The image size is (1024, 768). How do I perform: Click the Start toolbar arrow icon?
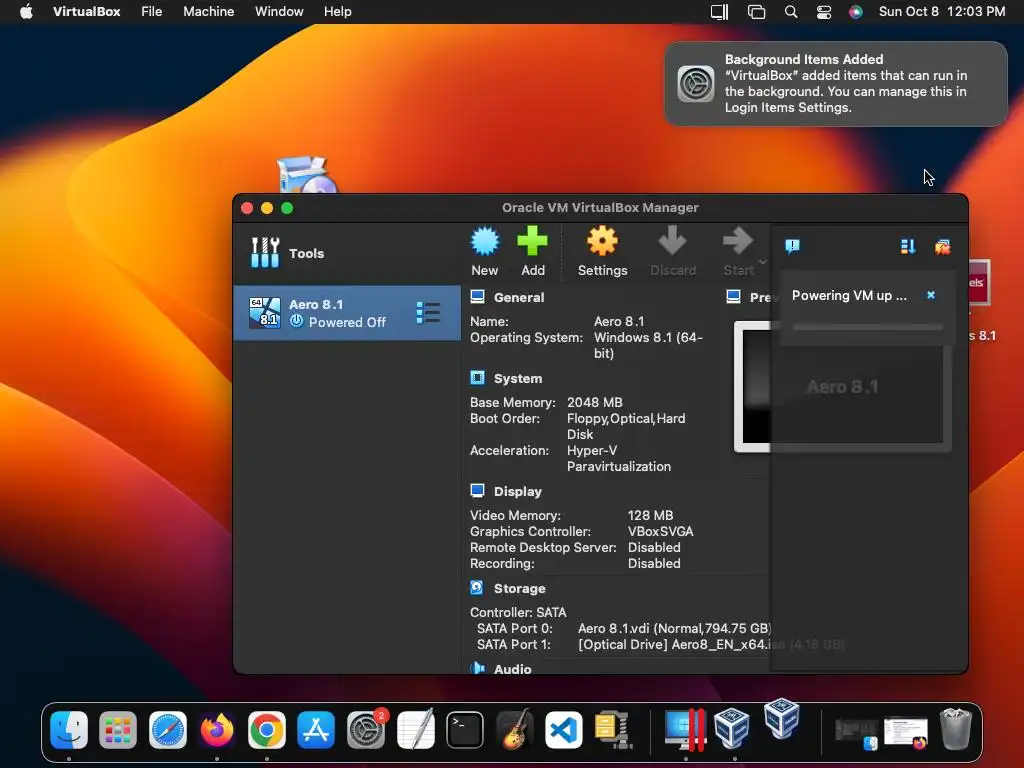tap(738, 241)
